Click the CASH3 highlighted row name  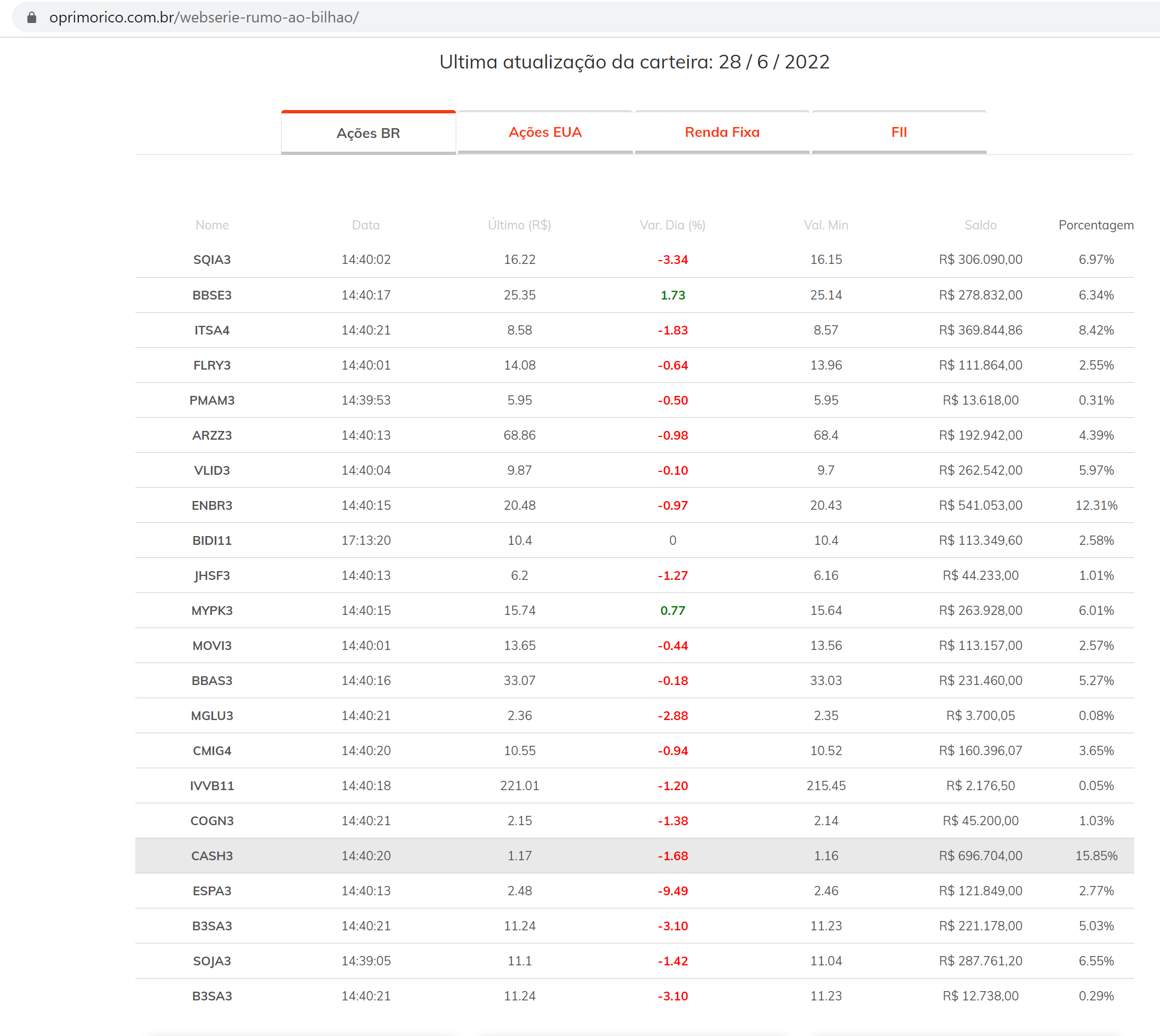[212, 855]
